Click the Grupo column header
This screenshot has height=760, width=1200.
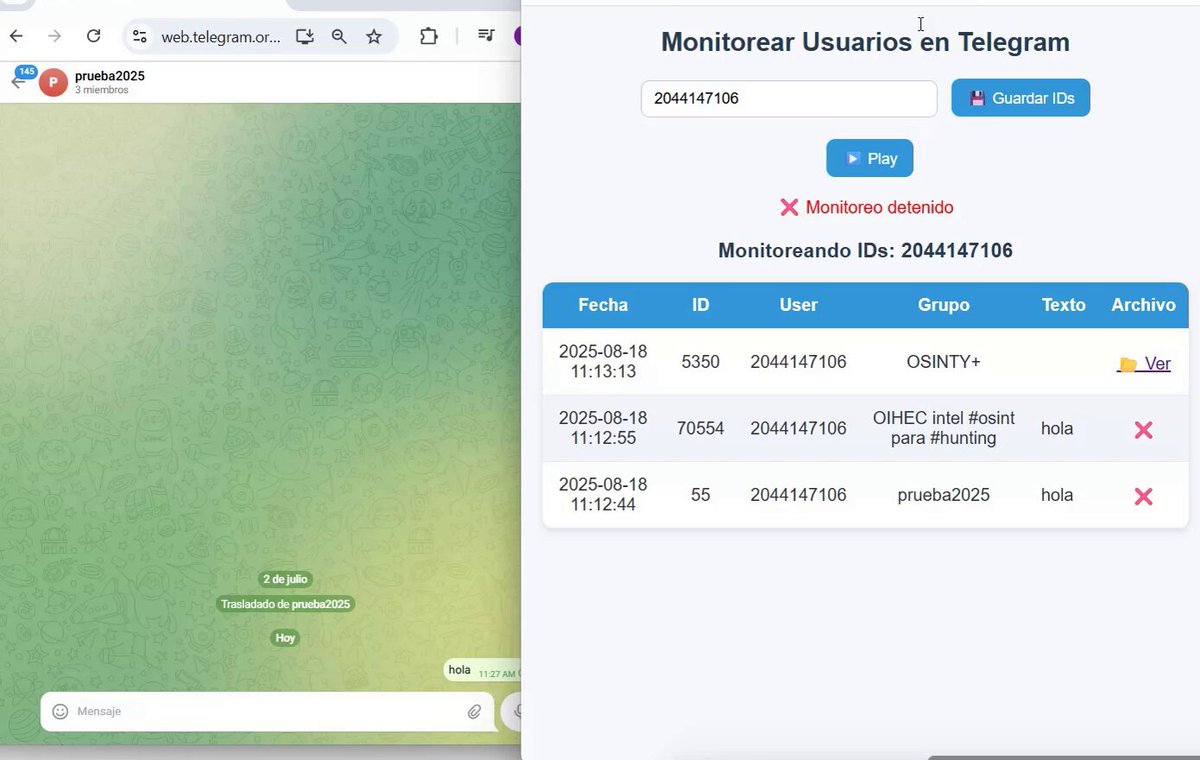click(944, 305)
